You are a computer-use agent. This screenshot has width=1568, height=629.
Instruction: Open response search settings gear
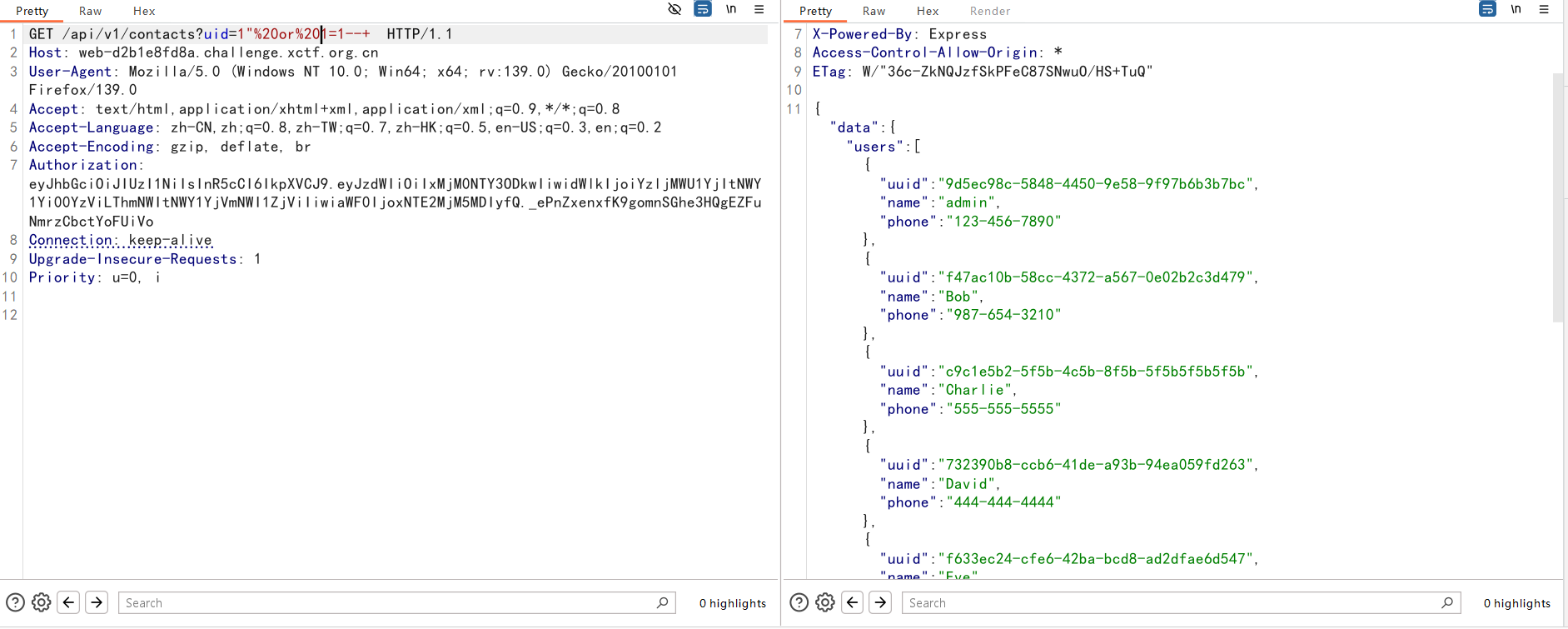[825, 602]
